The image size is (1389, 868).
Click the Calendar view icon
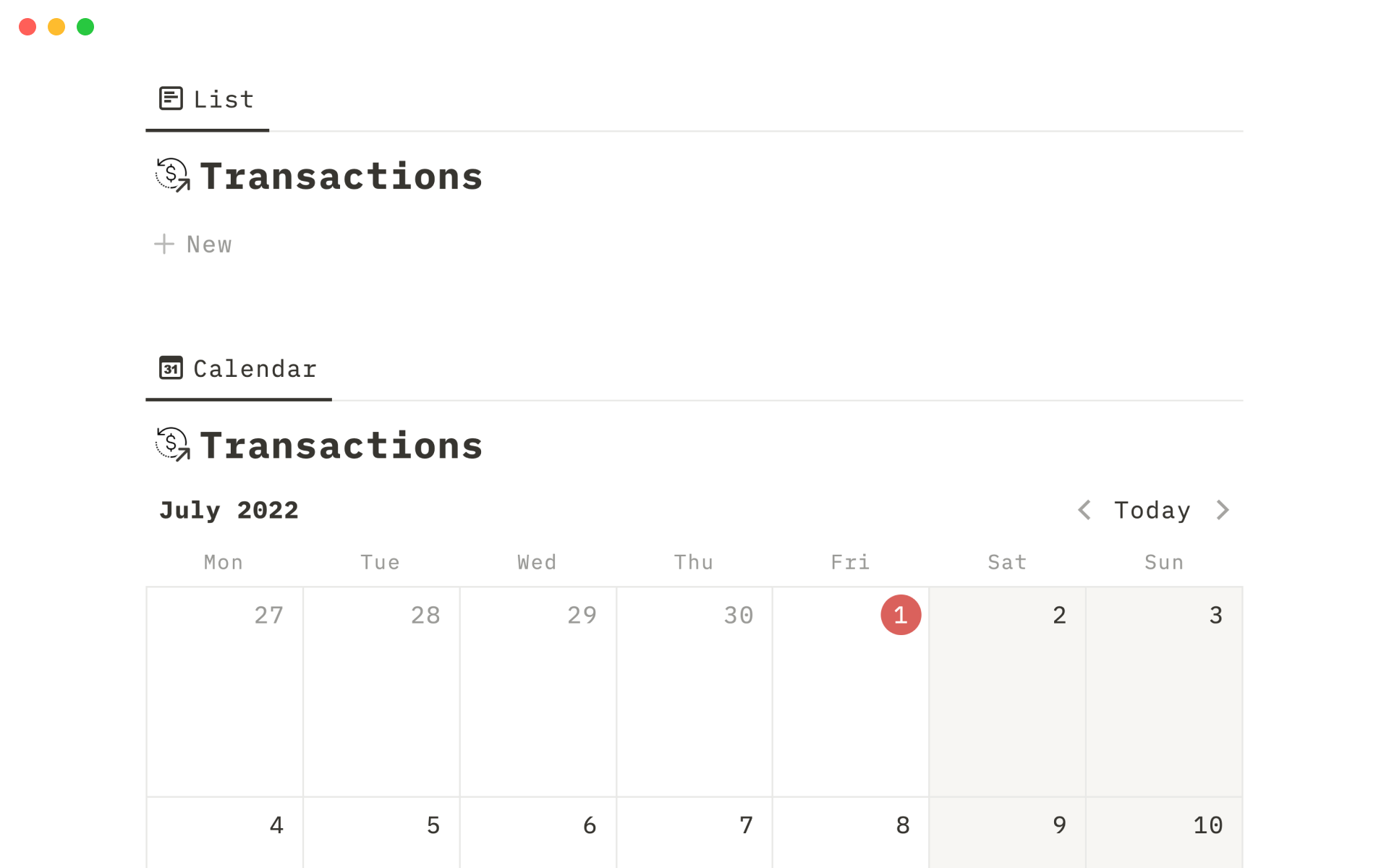click(x=171, y=368)
